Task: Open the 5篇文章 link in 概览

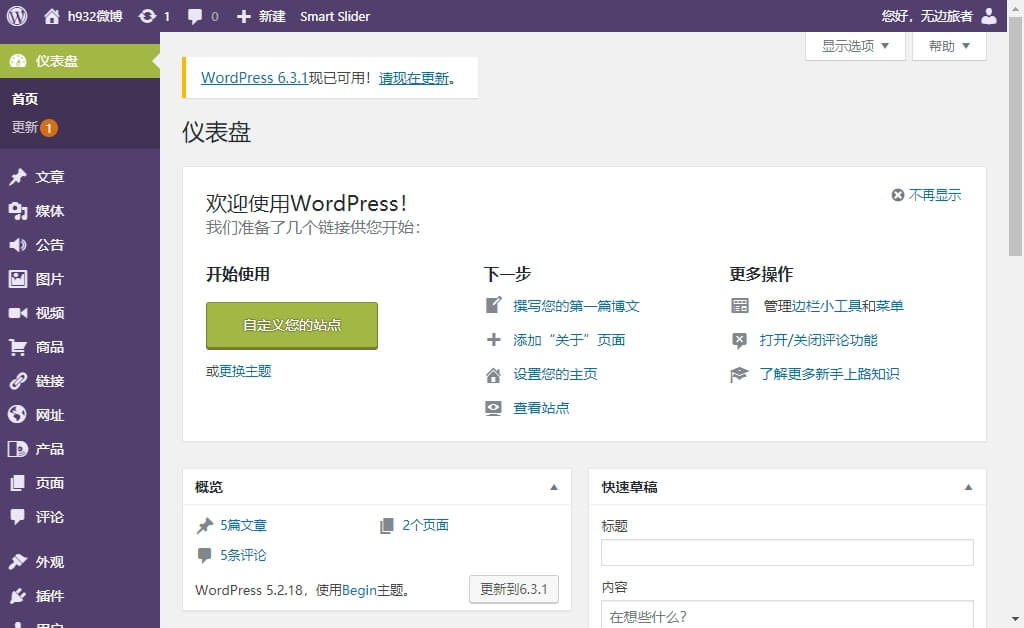Action: pyautogui.click(x=243, y=525)
